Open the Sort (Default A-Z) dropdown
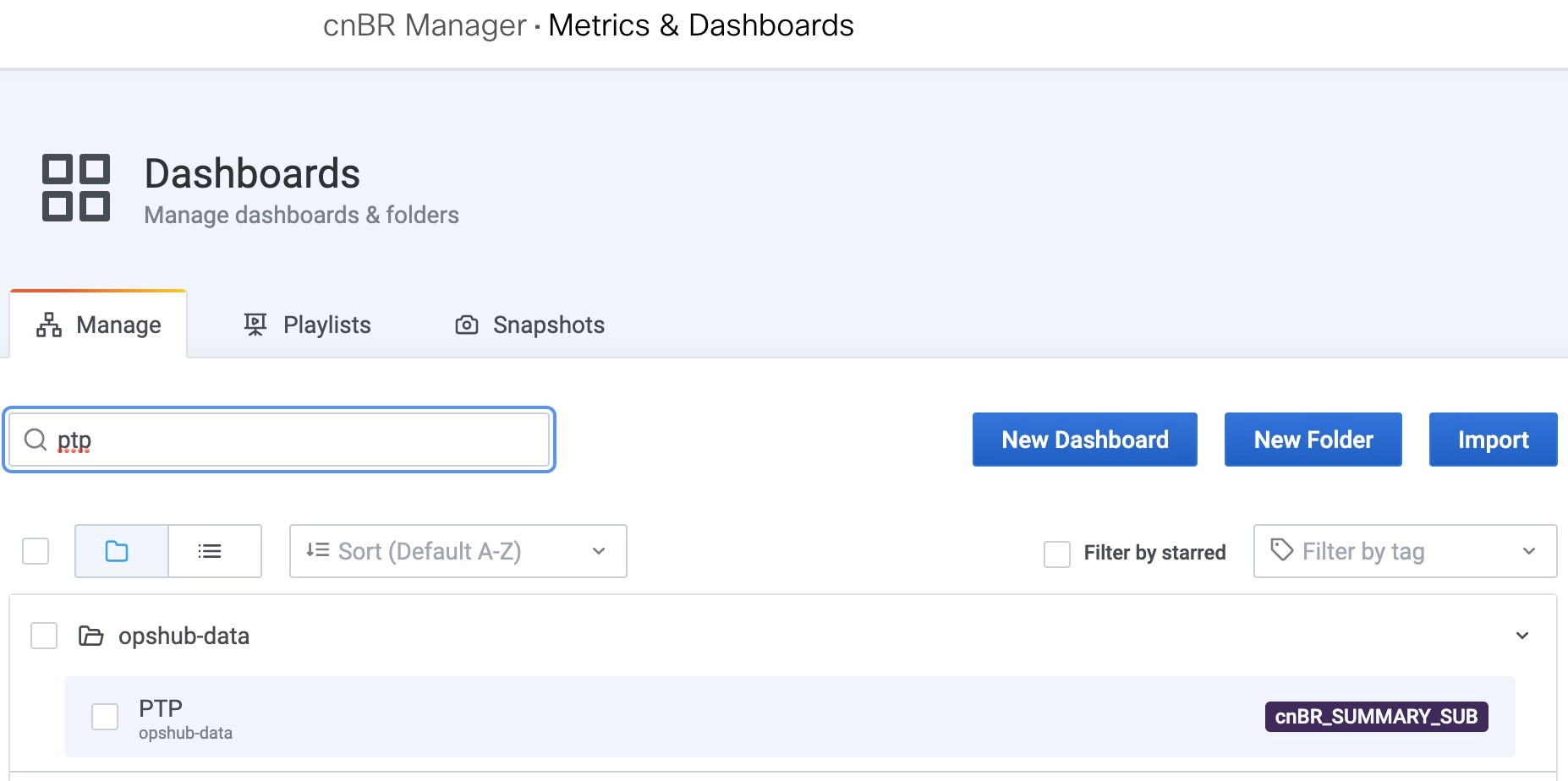The height and width of the screenshot is (781, 1568). pos(458,551)
